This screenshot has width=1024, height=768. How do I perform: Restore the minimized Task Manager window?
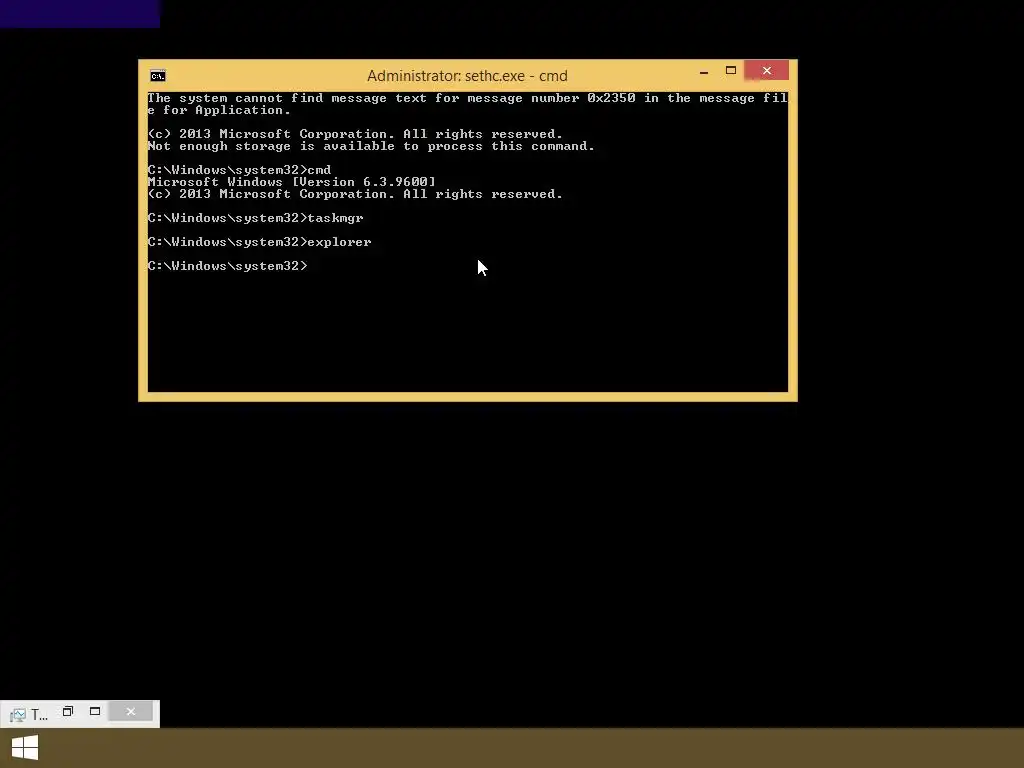[68, 711]
